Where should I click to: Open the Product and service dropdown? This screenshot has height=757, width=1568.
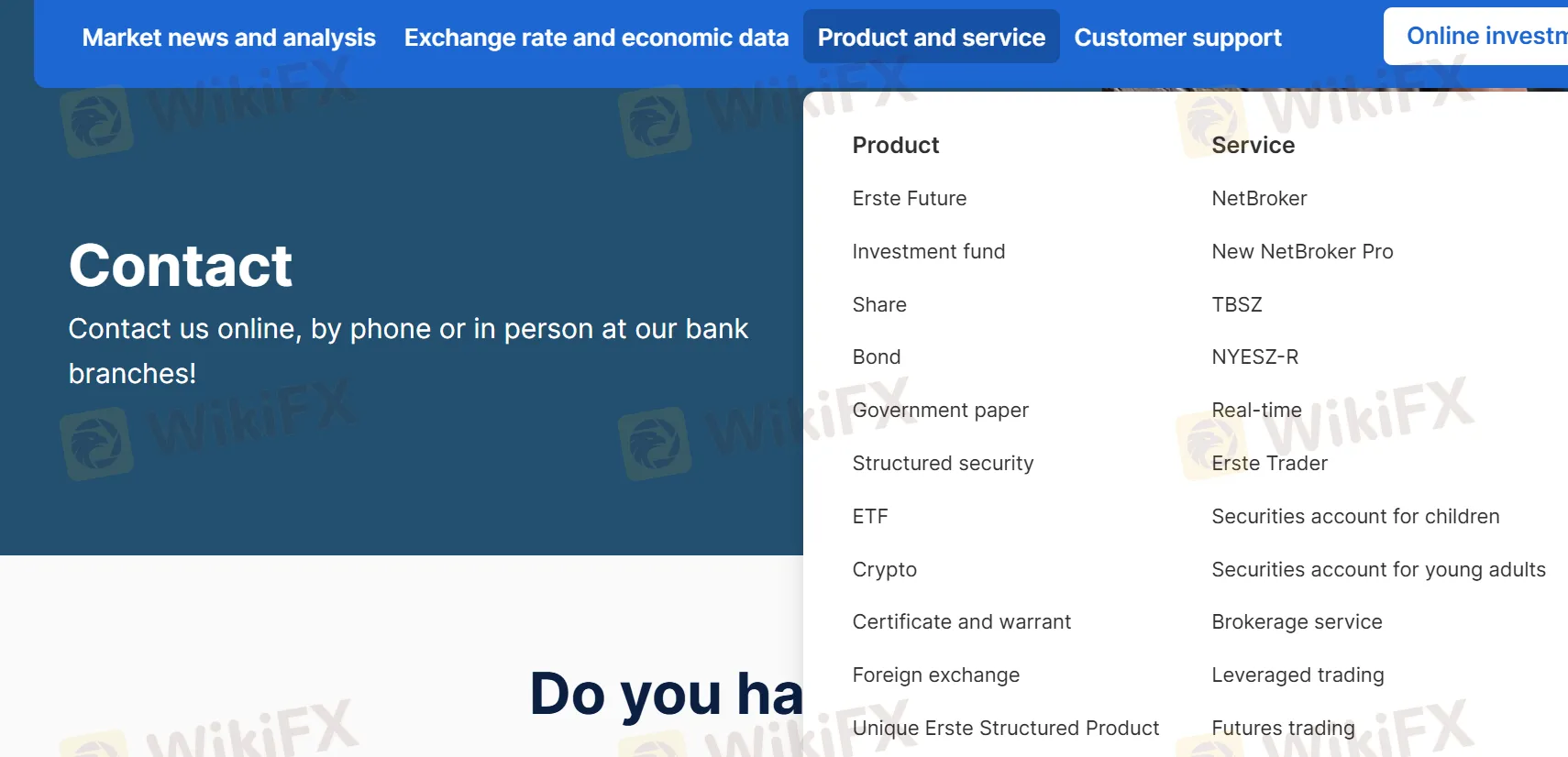tap(932, 37)
